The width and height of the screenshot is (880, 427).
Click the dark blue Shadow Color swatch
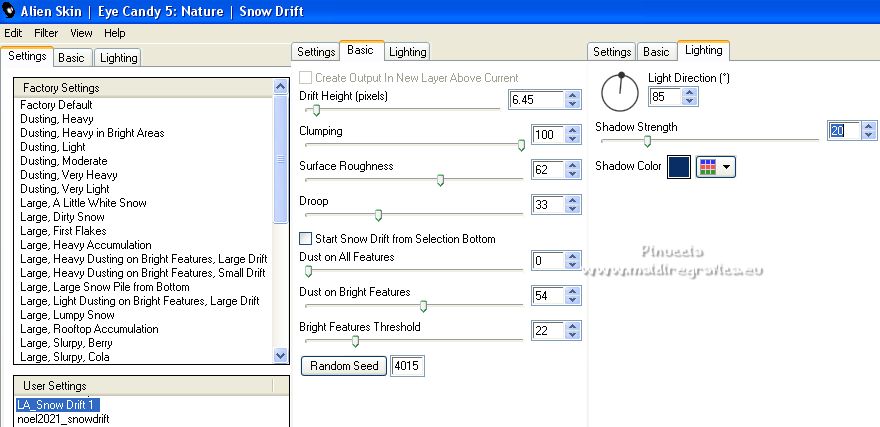[679, 167]
